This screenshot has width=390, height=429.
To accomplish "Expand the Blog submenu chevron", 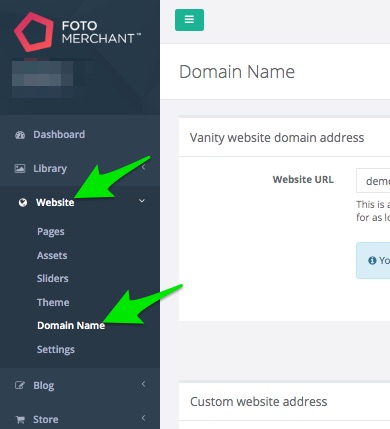I will [x=143, y=384].
